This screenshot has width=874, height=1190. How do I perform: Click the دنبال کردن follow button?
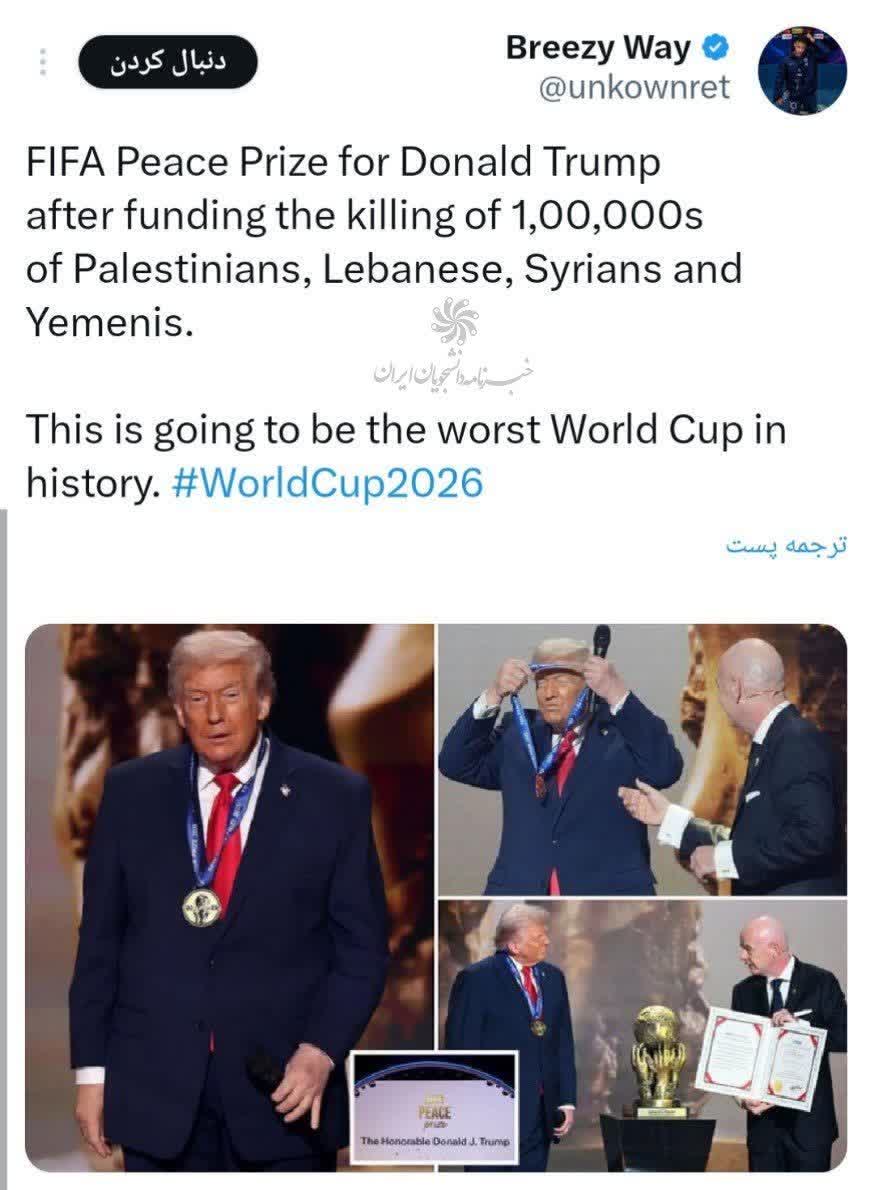168,62
